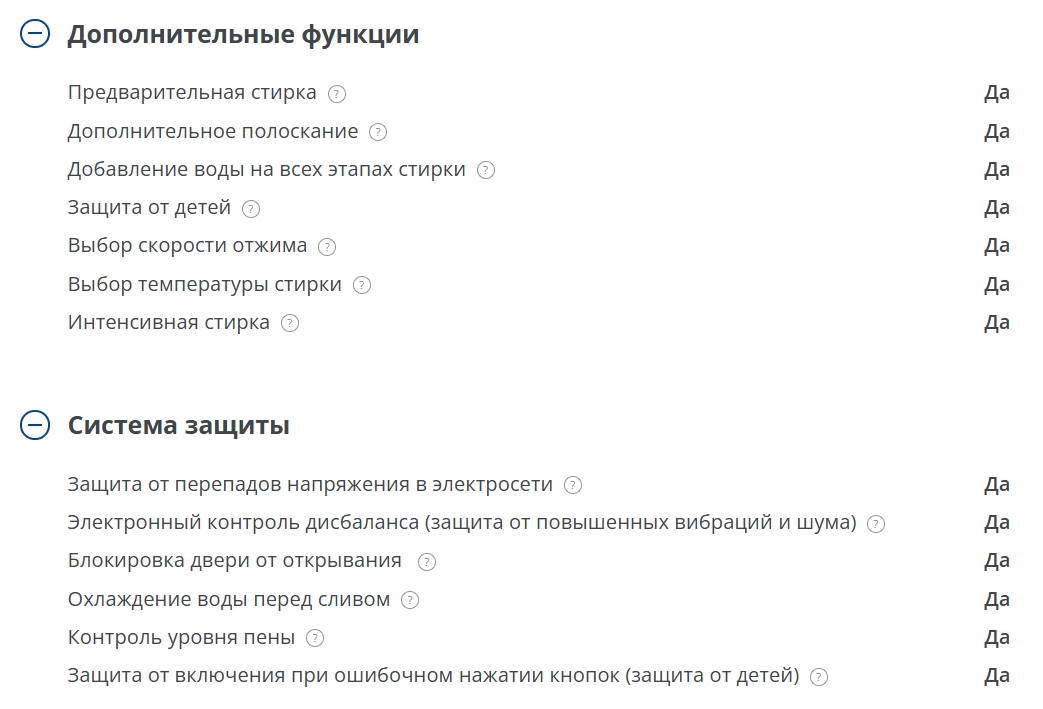
Task: Show hint for Контроль уровня пены
Action: click(315, 638)
